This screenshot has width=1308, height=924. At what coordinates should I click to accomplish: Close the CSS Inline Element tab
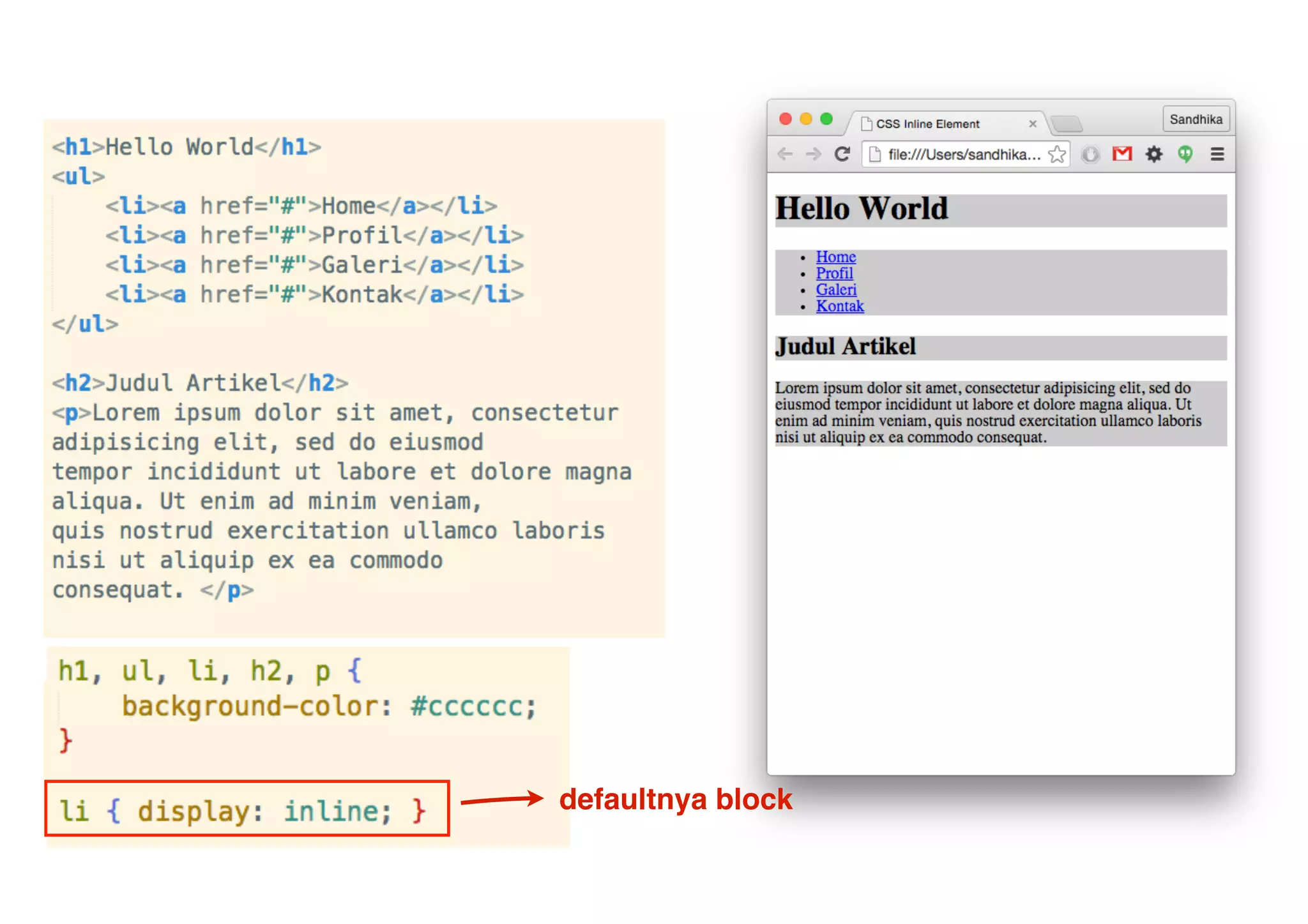pos(1033,124)
